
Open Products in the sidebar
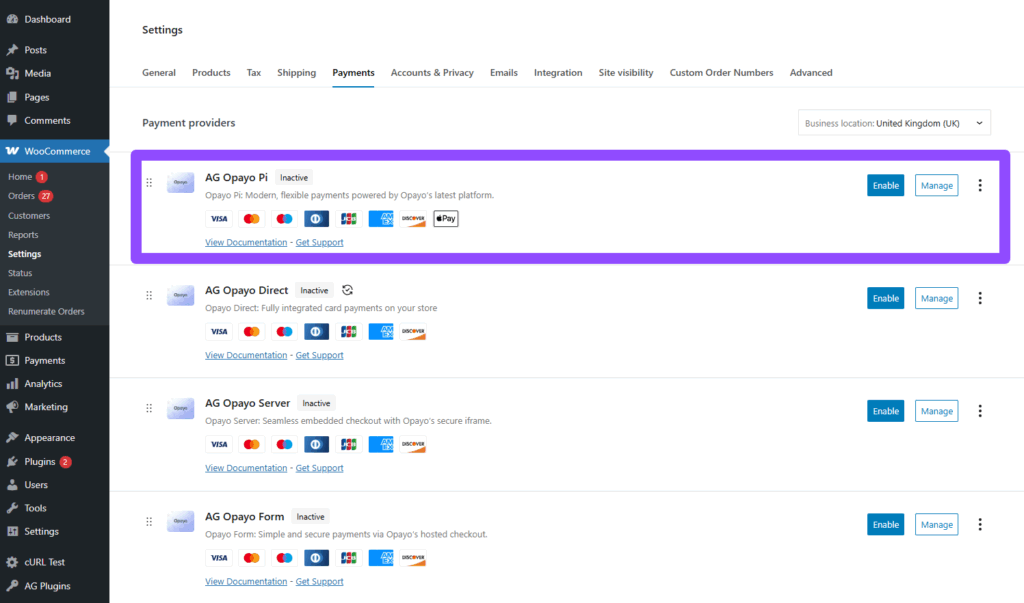pyautogui.click(x=43, y=337)
